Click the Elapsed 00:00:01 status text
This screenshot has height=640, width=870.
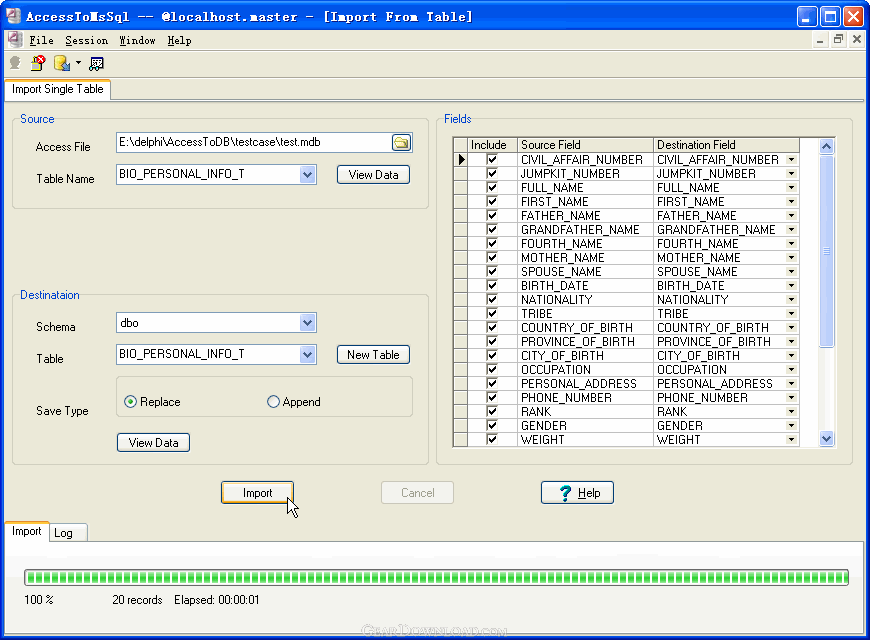click(216, 600)
